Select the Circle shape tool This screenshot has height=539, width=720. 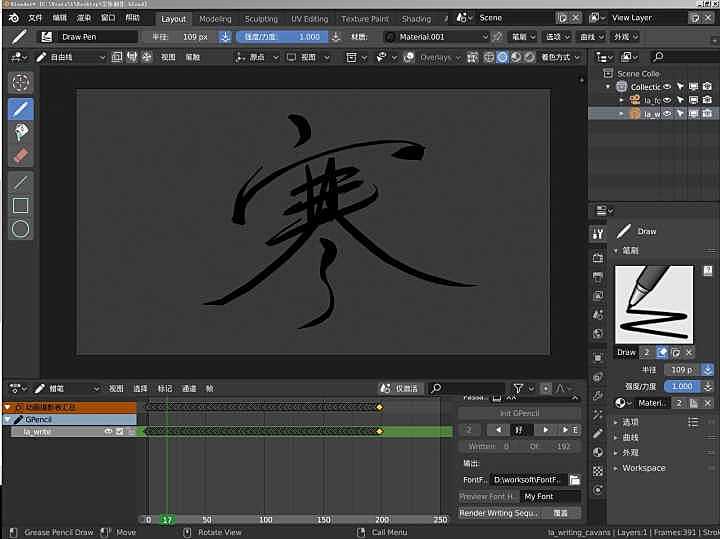[x=20, y=229]
